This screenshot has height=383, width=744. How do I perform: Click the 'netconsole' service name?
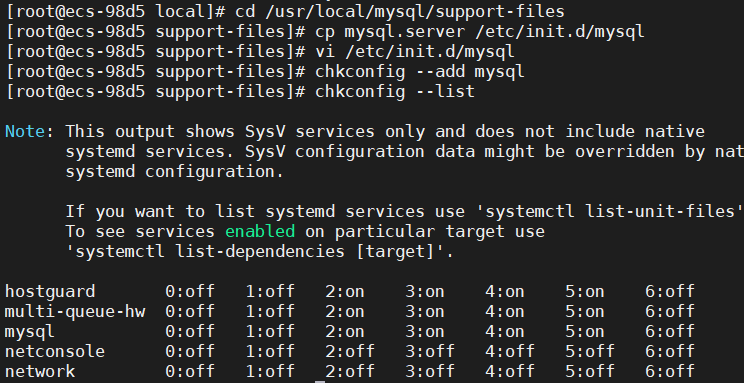click(55, 351)
